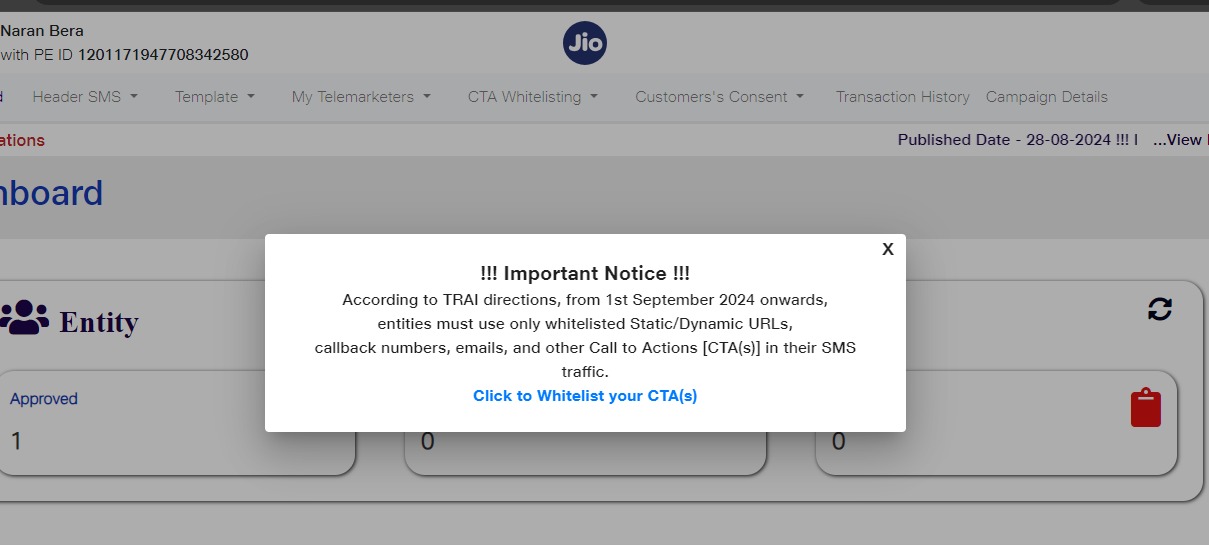This screenshot has height=545, width=1209.
Task: Go to Transaction History
Action: pyautogui.click(x=902, y=97)
